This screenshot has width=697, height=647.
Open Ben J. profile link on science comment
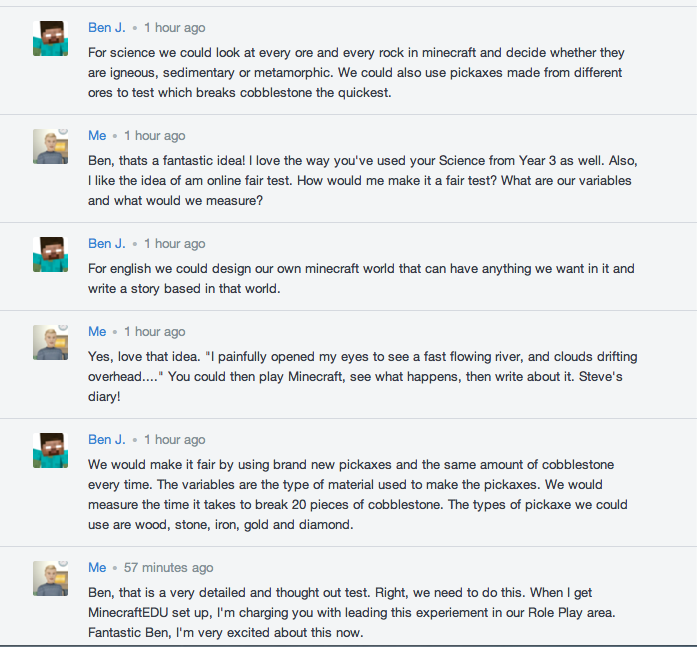point(107,28)
